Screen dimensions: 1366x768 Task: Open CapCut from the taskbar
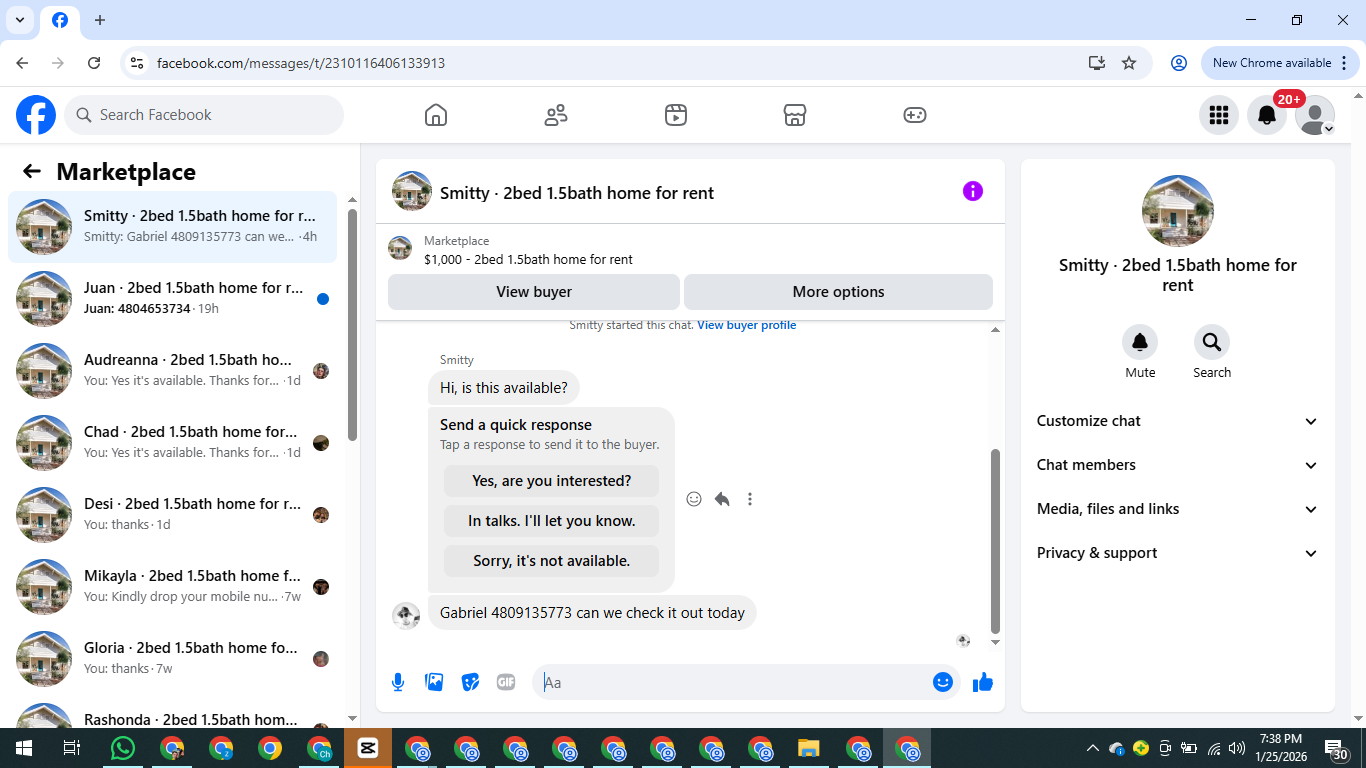[368, 748]
